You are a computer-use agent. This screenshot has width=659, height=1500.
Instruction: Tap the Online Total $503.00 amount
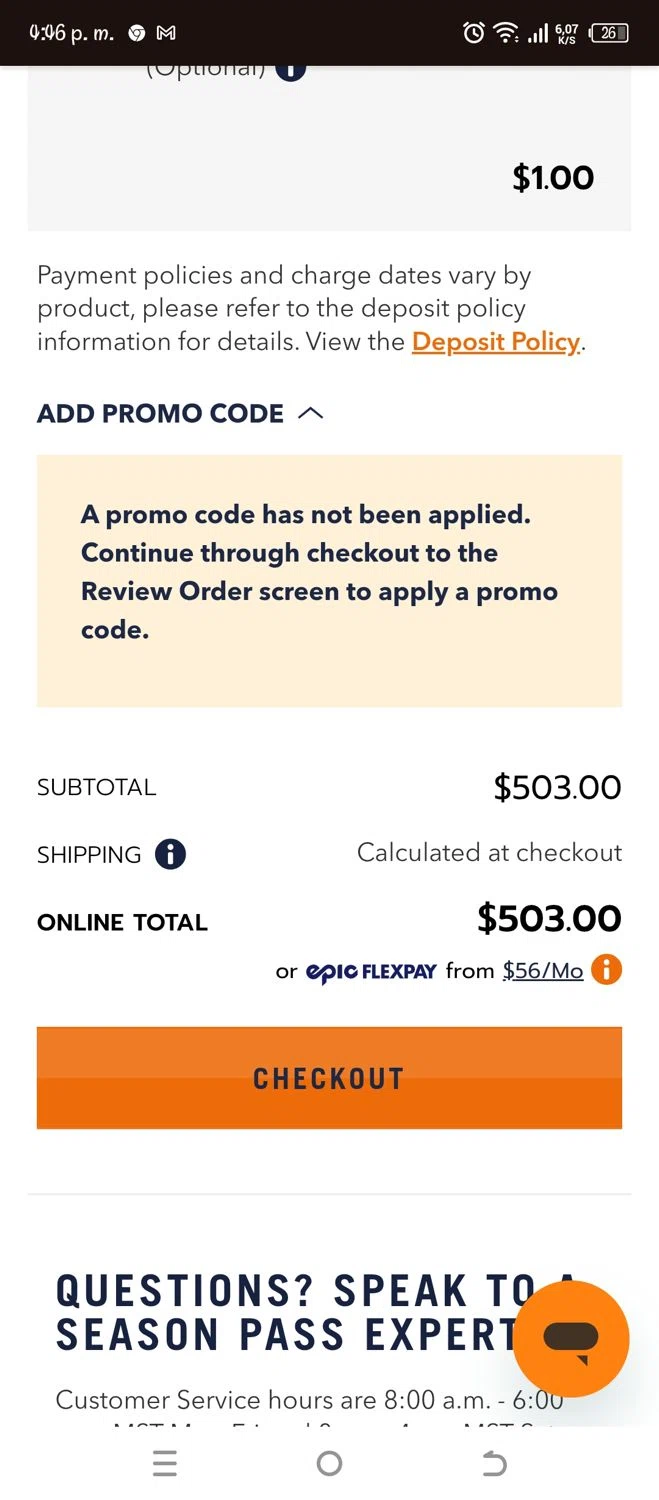tap(549, 918)
